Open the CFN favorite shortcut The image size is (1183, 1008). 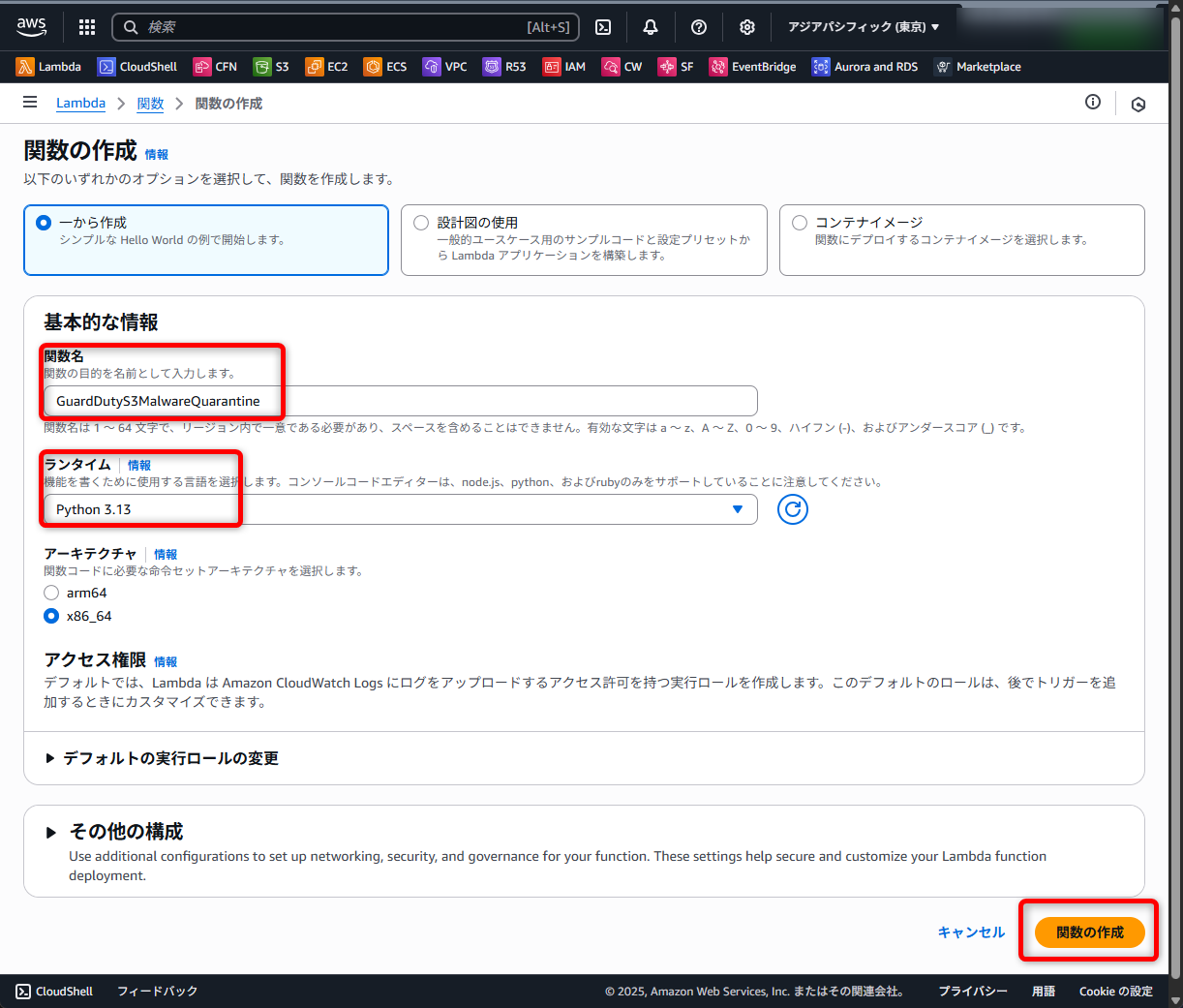tap(215, 67)
